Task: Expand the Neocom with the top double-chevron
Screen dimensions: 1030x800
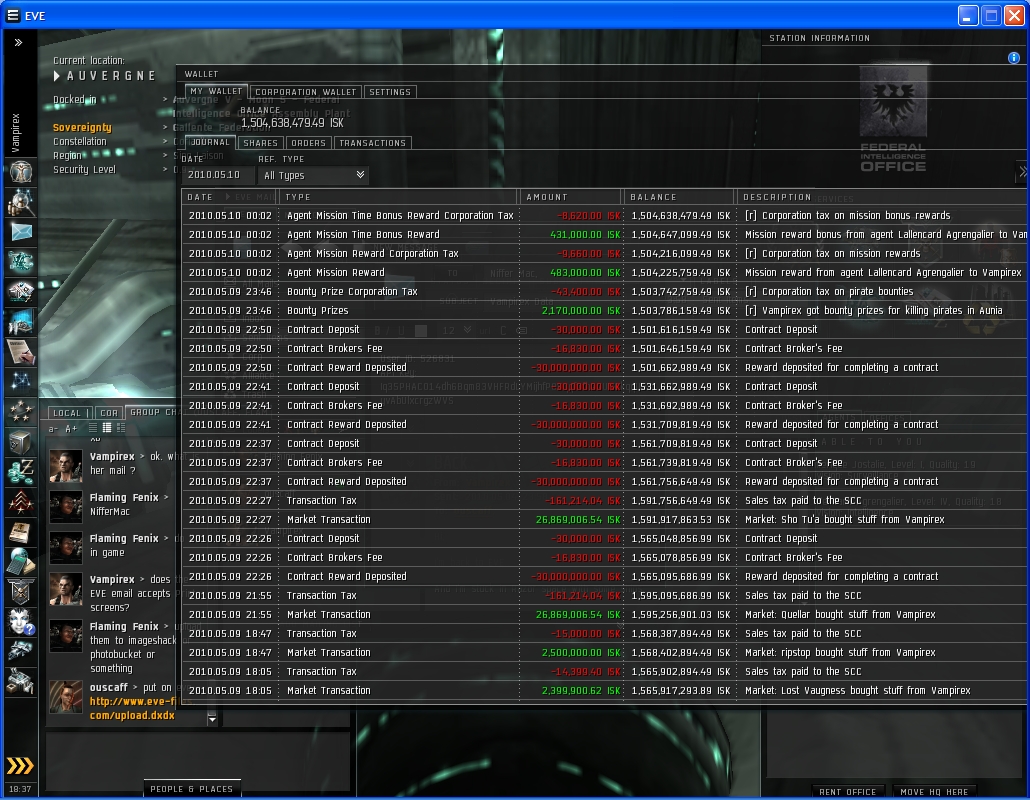Action: pyautogui.click(x=18, y=43)
